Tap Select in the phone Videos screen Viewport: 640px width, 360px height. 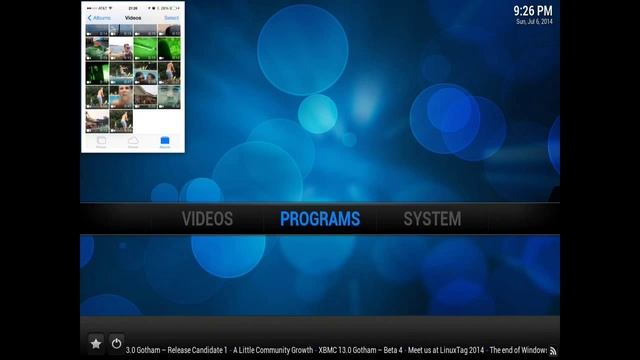point(171,18)
